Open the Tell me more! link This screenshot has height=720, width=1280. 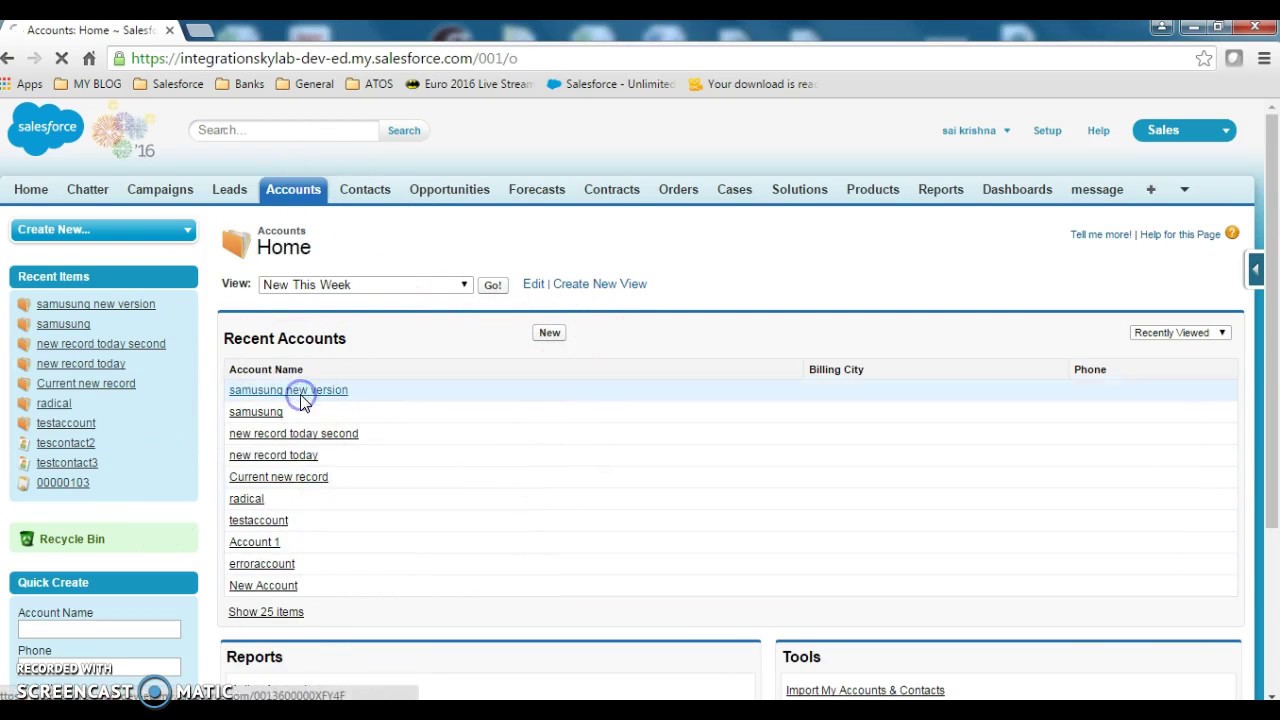click(x=1101, y=234)
